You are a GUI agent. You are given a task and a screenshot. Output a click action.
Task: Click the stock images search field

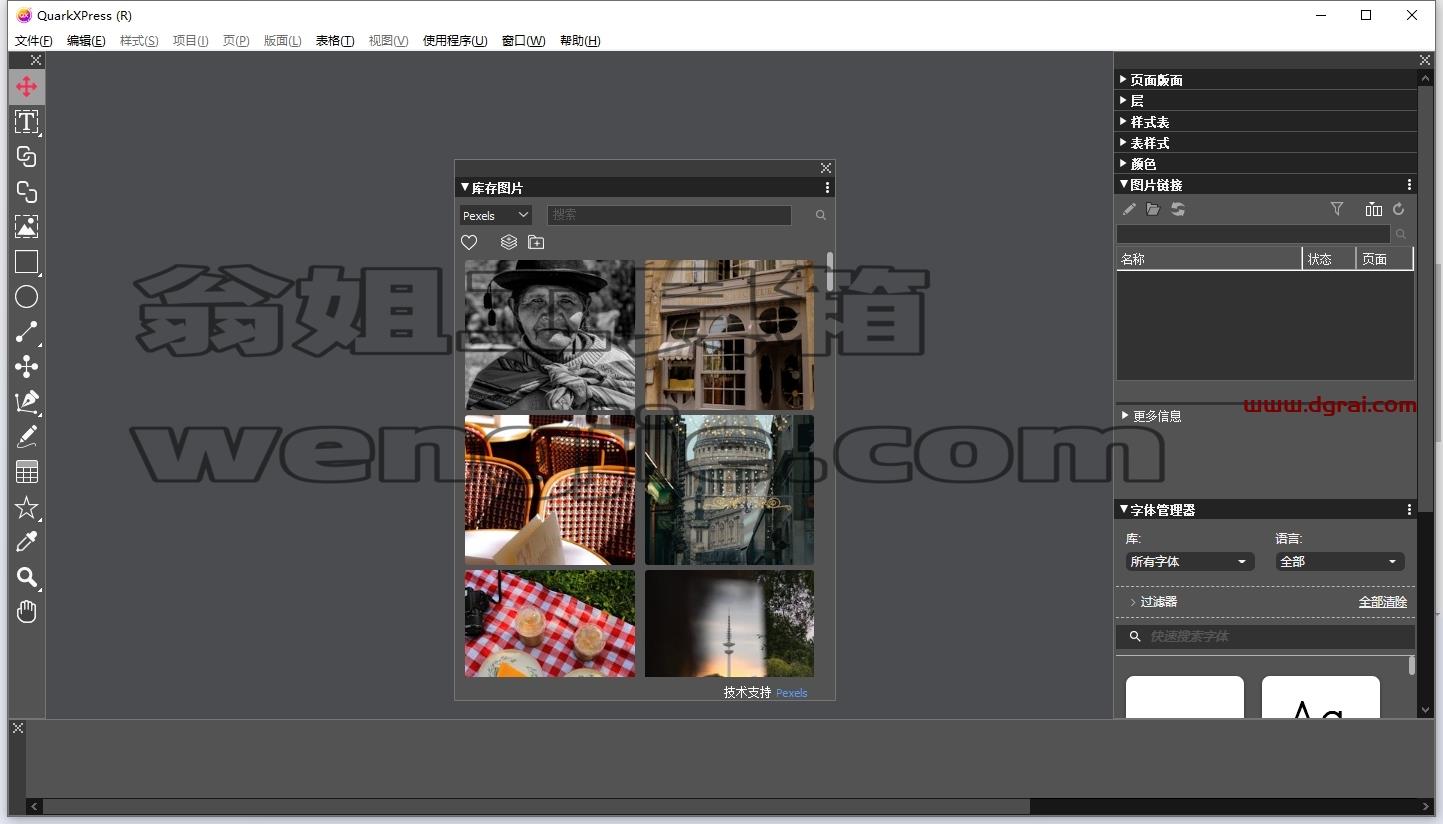click(x=669, y=215)
